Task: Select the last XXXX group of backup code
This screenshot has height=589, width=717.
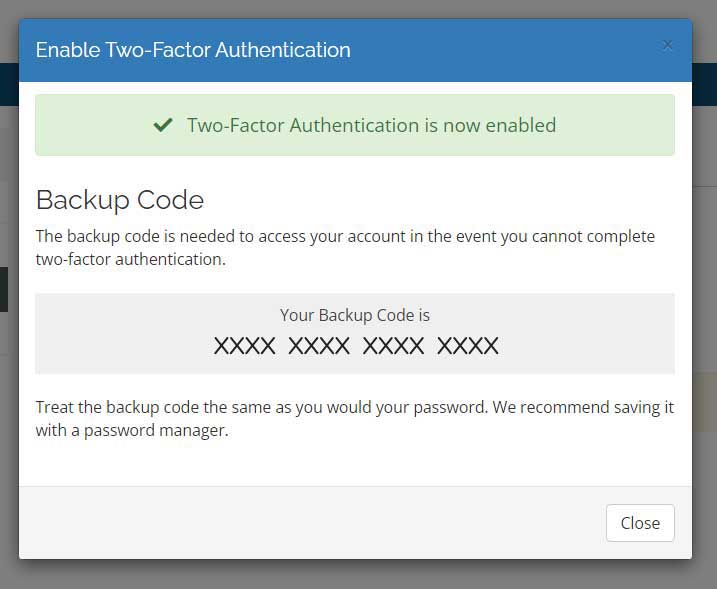Action: [467, 346]
